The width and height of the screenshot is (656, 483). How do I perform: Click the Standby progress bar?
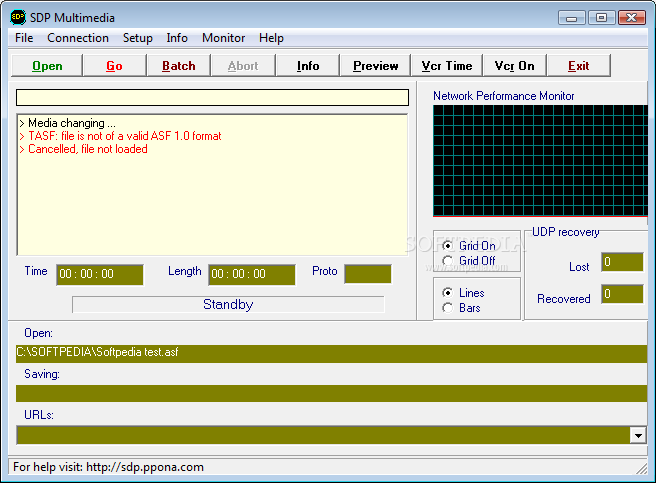[x=228, y=304]
